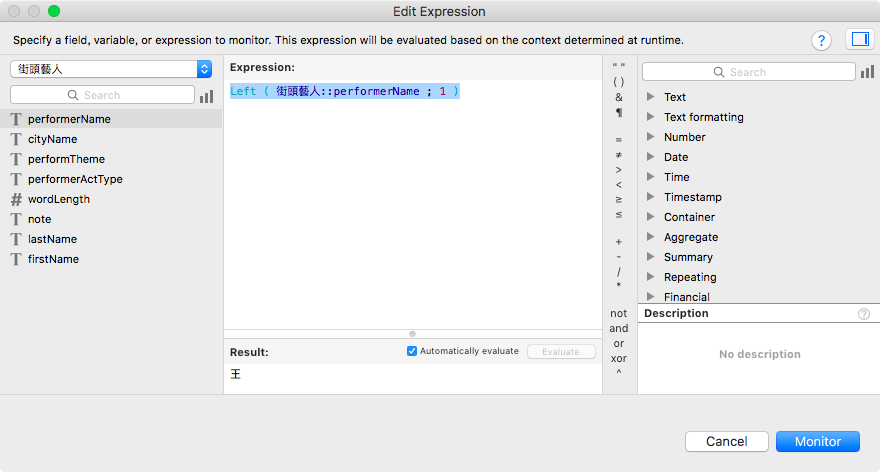
Task: Click the Description help icon
Action: [864, 314]
